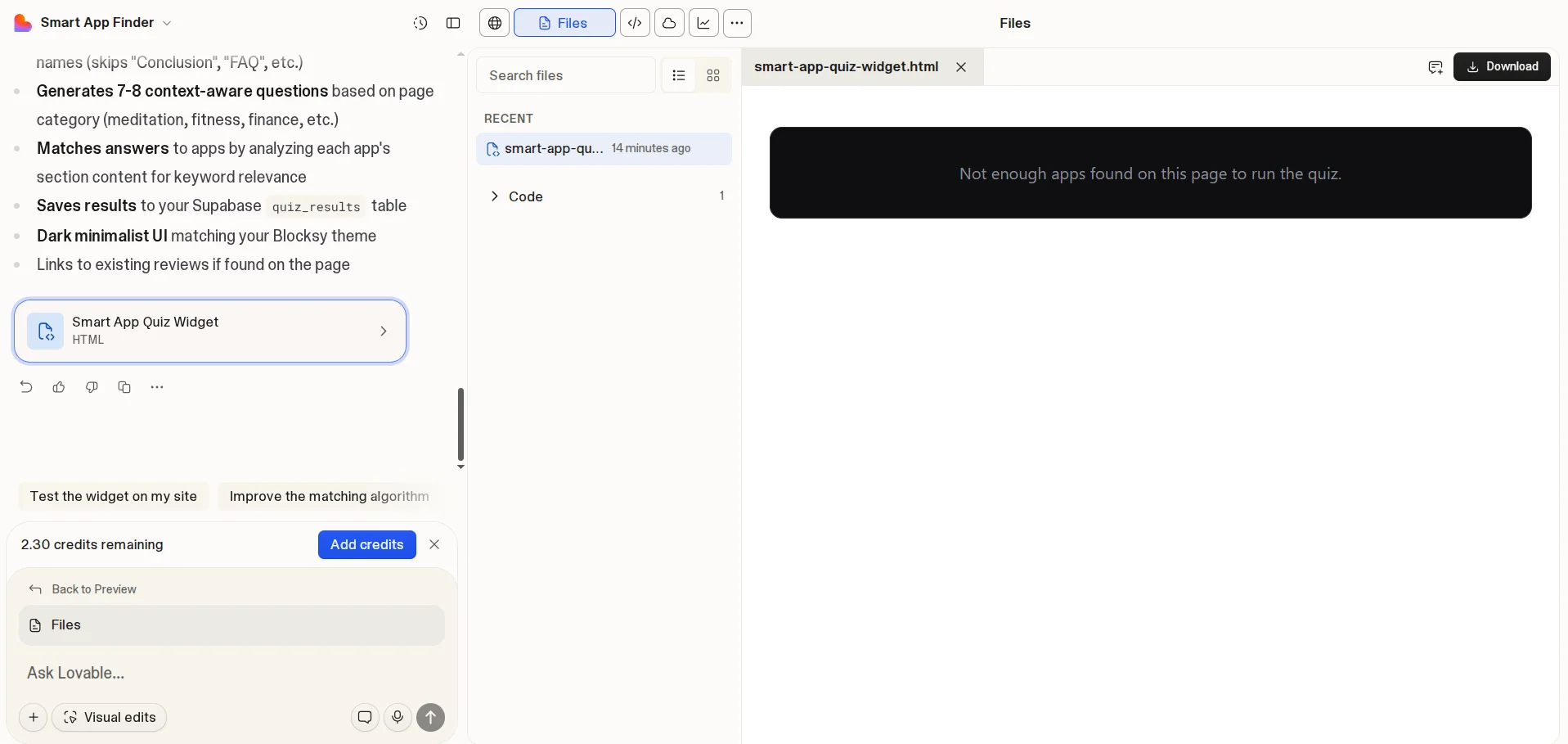The height and width of the screenshot is (744, 1568).
Task: Open the Smart App Quiz Widget card
Action: coord(210,331)
